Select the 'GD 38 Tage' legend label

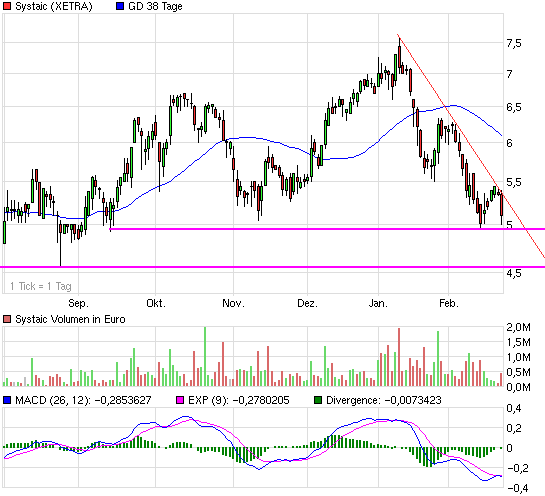(155, 6)
